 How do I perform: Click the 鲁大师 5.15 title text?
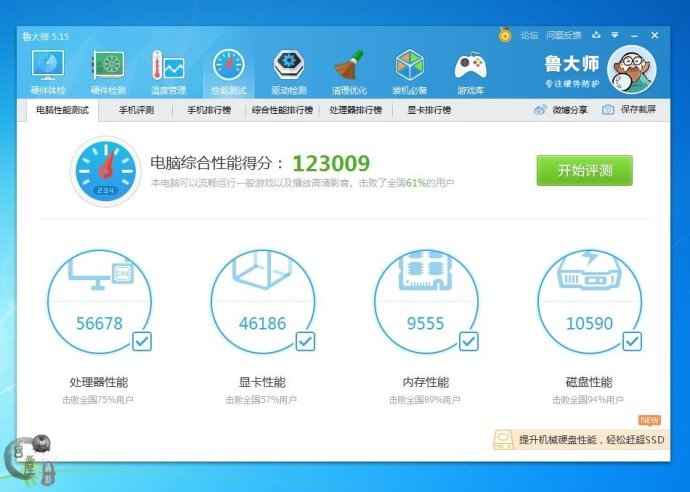click(x=46, y=37)
